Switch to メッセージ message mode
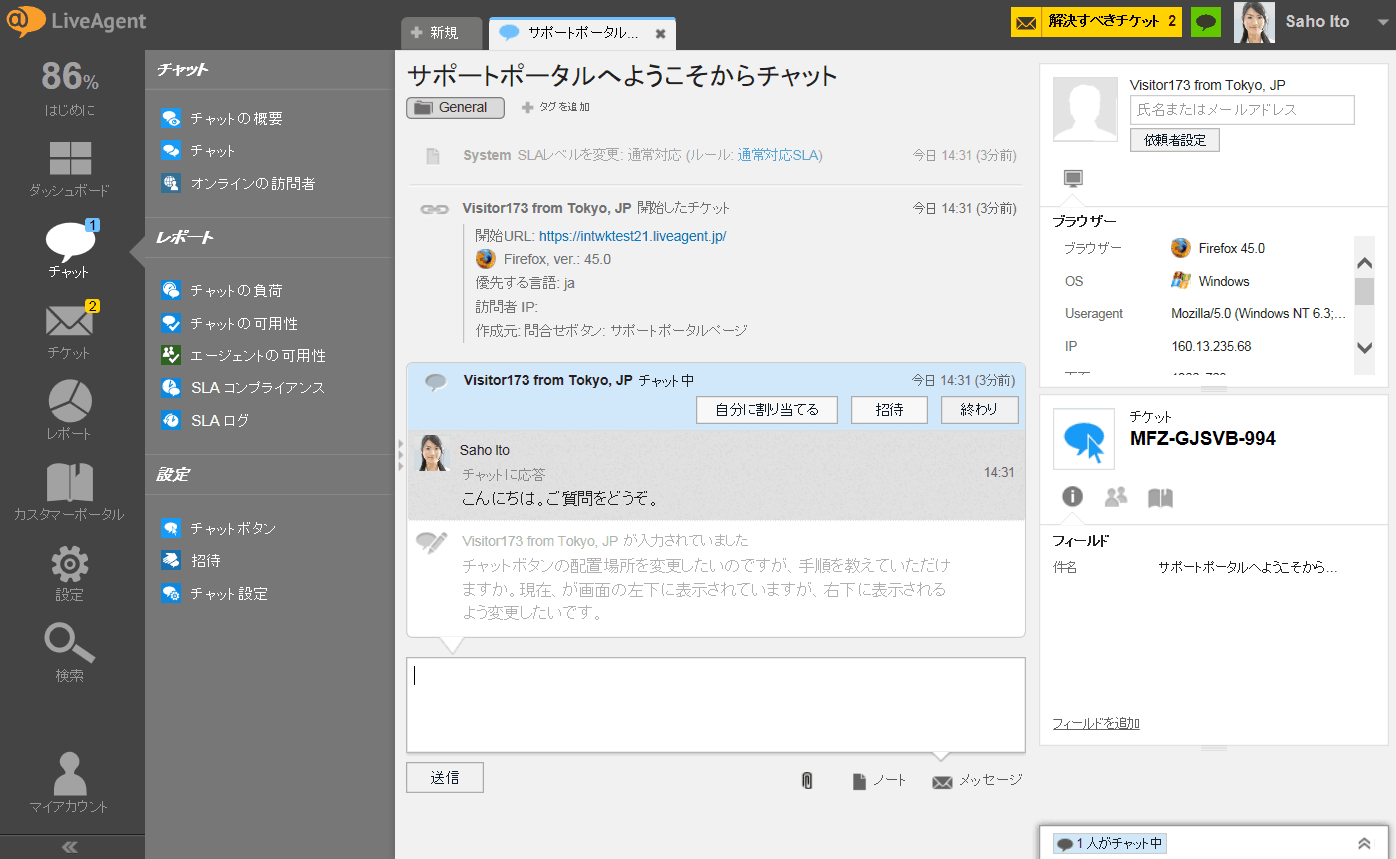Image resolution: width=1396 pixels, height=859 pixels. tap(977, 781)
